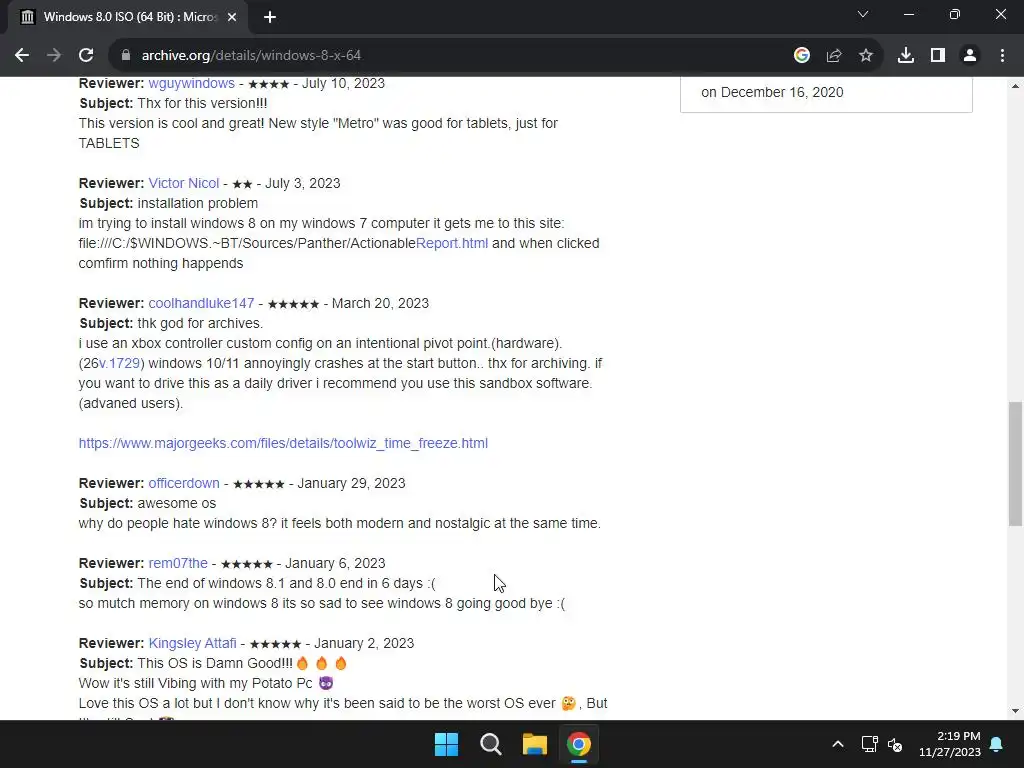Click the forward navigation arrow
The image size is (1024, 768).
point(54,56)
